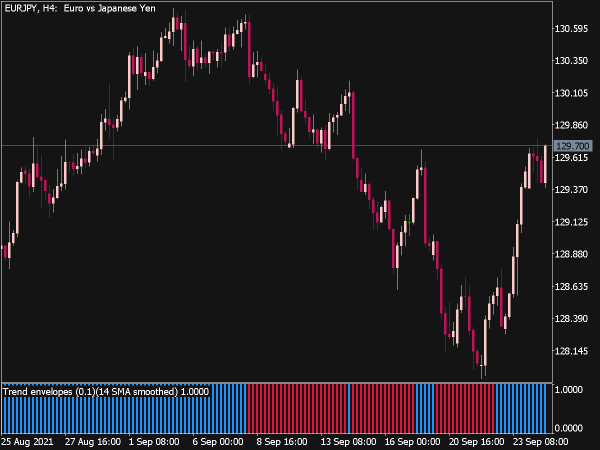
Task: Select the '16 Sep 00:00' time label
Action: point(412,442)
